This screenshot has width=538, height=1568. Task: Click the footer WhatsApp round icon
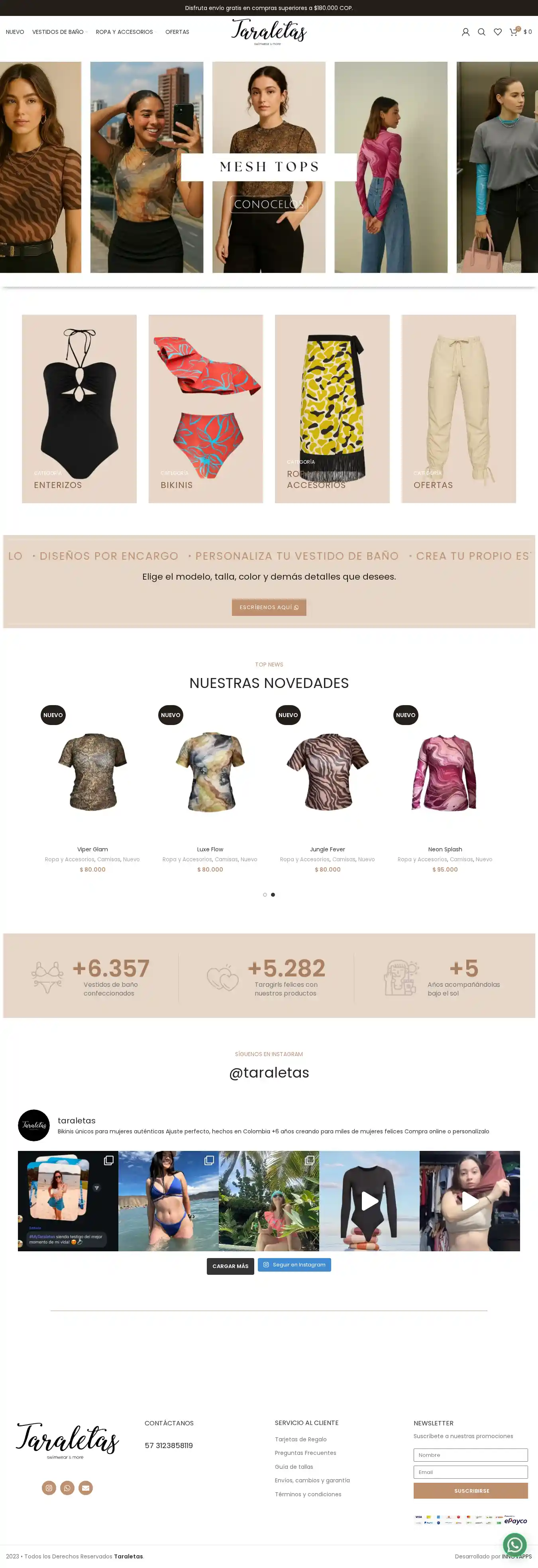pos(68,1488)
